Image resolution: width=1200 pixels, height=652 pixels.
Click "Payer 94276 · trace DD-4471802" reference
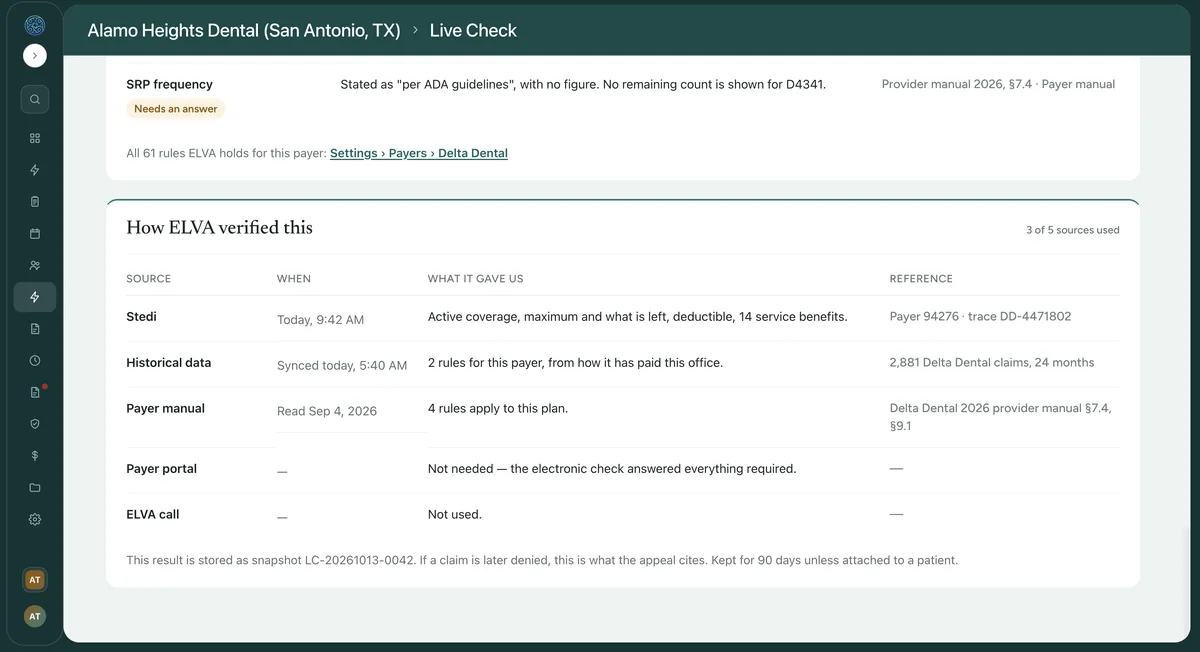[980, 316]
